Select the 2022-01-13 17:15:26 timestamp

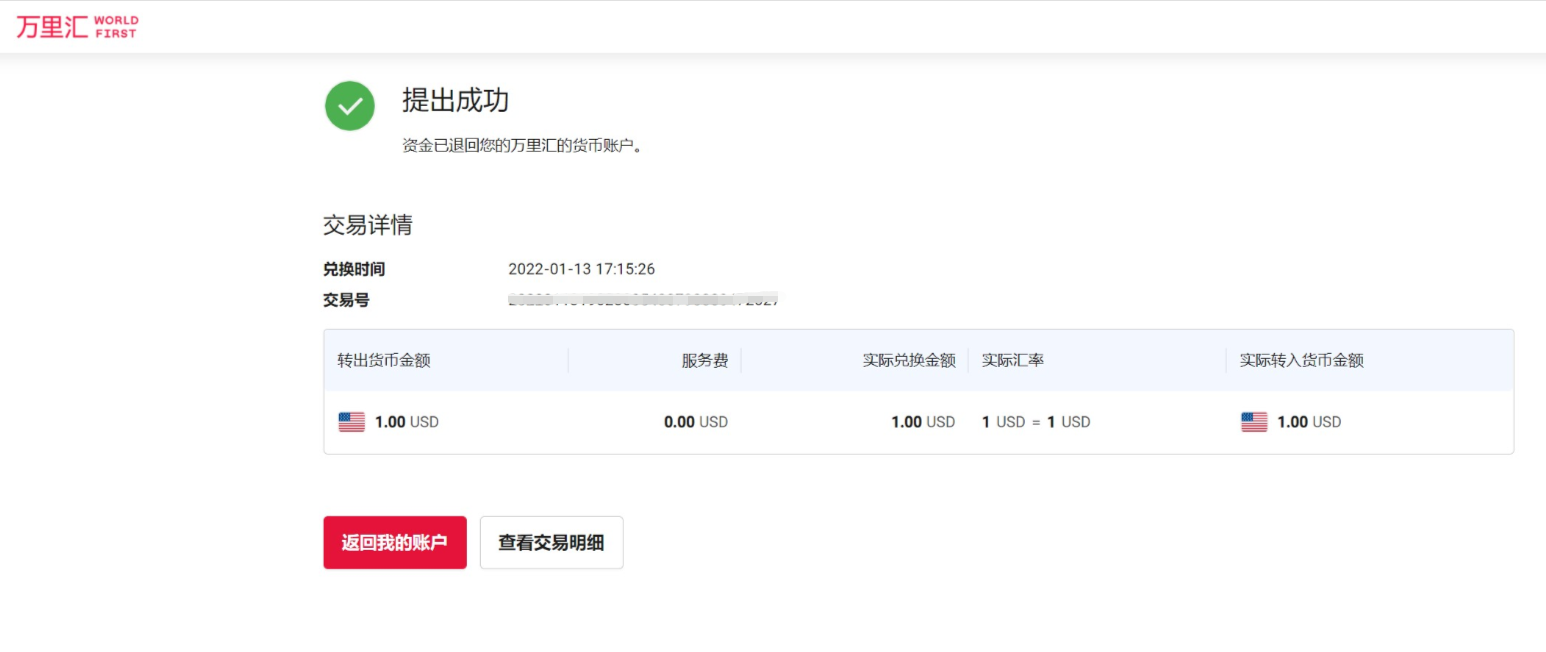(x=581, y=269)
